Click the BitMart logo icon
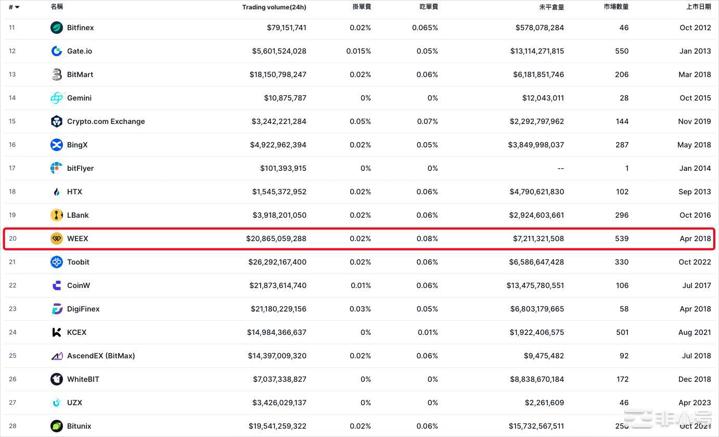 [56, 74]
